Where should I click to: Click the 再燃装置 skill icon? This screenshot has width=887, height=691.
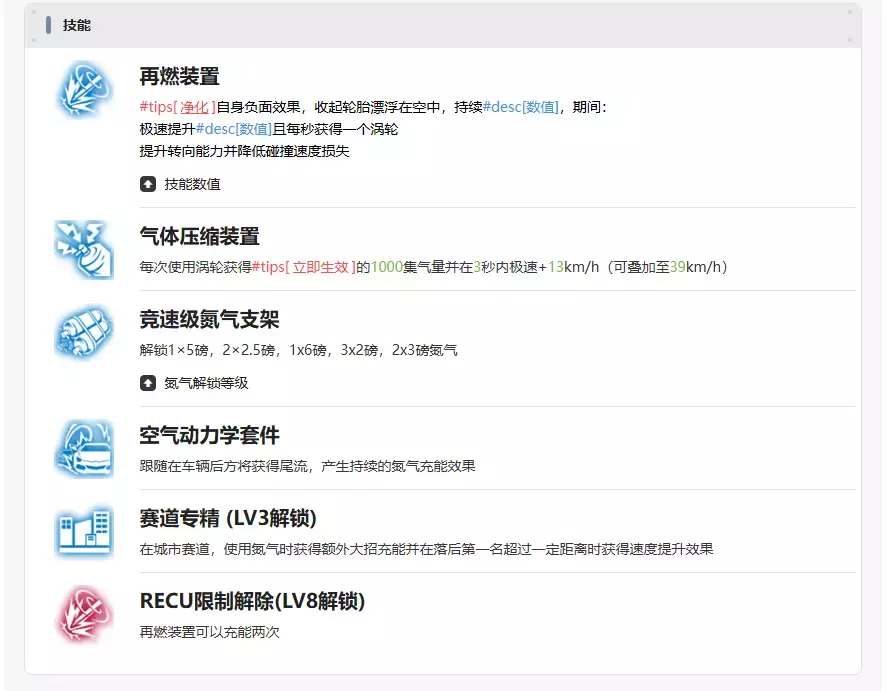pyautogui.click(x=83, y=89)
